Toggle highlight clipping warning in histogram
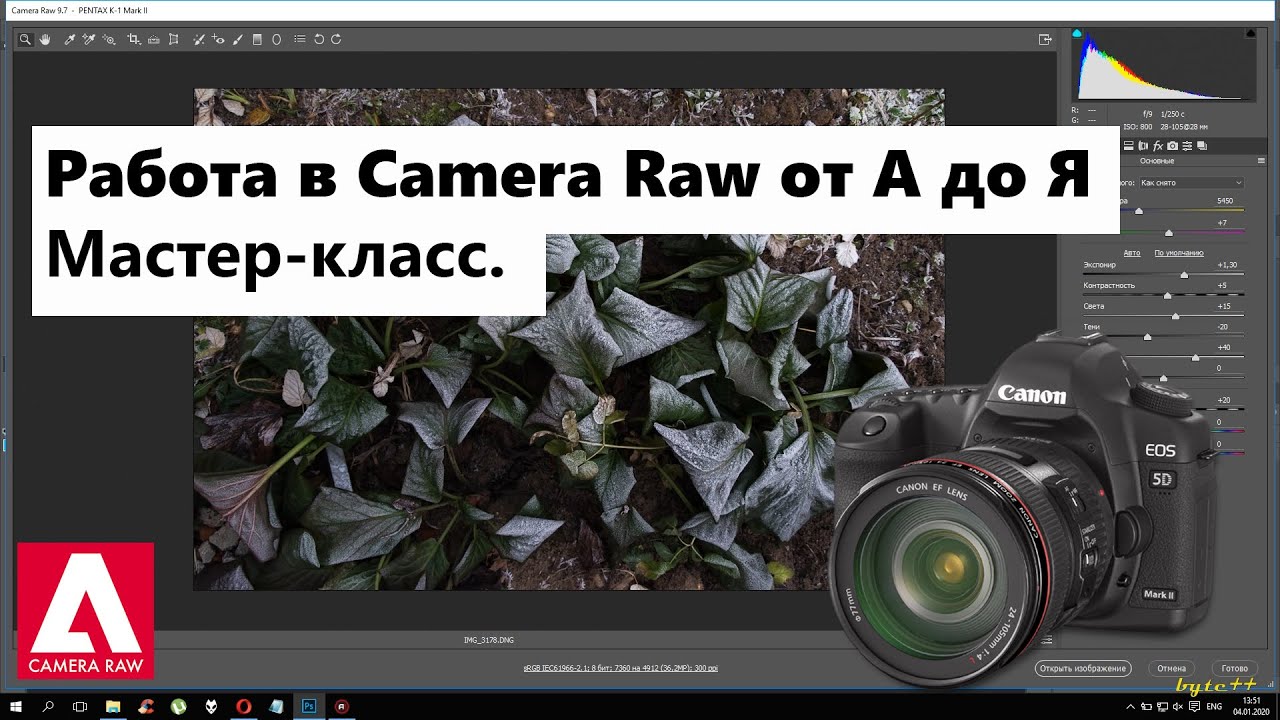The image size is (1280, 720). click(1251, 33)
